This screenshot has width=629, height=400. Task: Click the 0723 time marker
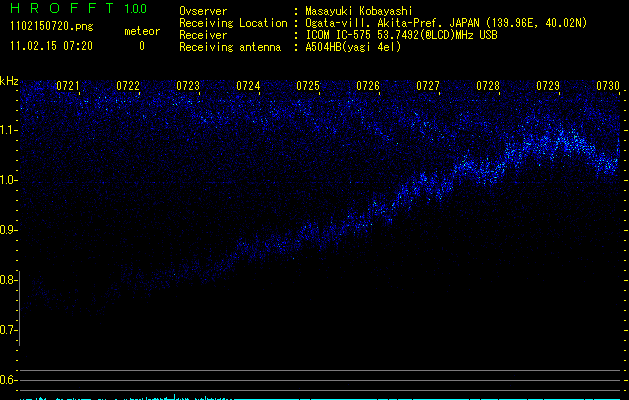(188, 86)
